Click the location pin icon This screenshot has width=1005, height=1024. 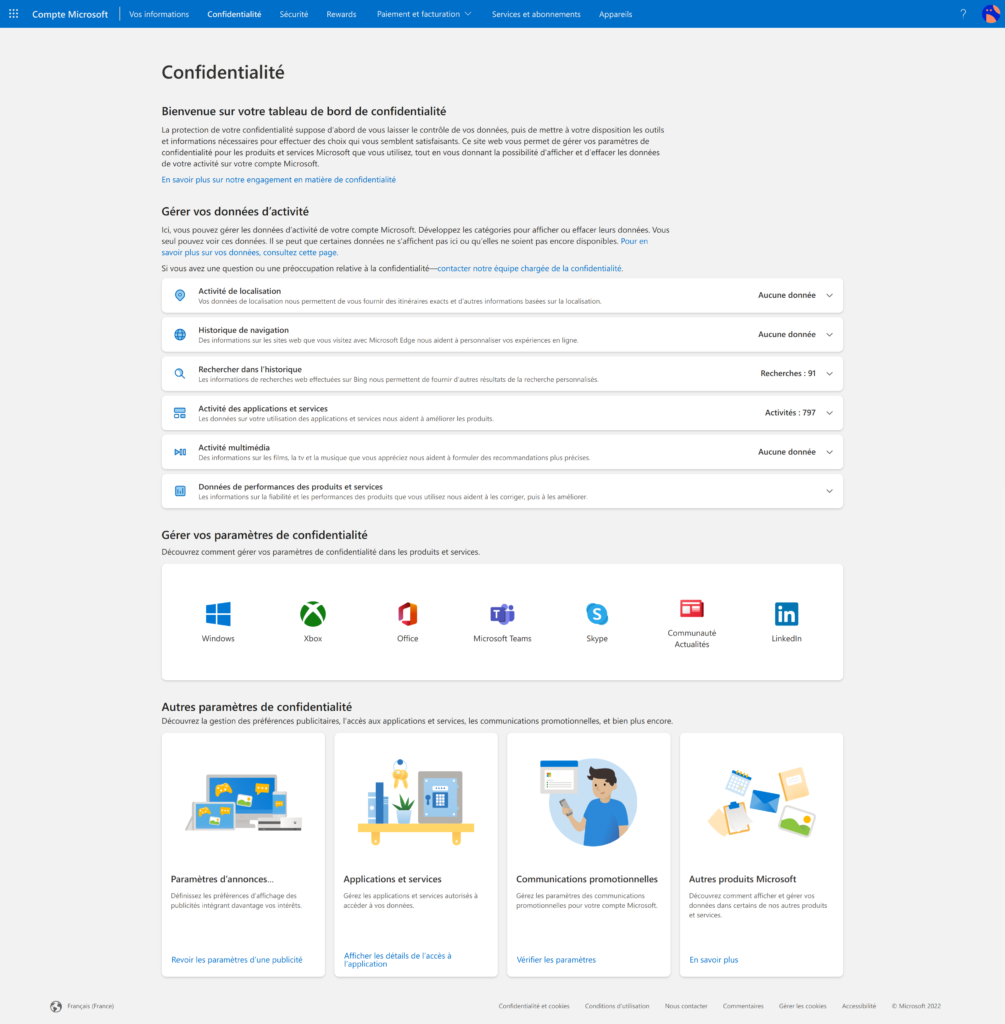click(x=180, y=296)
